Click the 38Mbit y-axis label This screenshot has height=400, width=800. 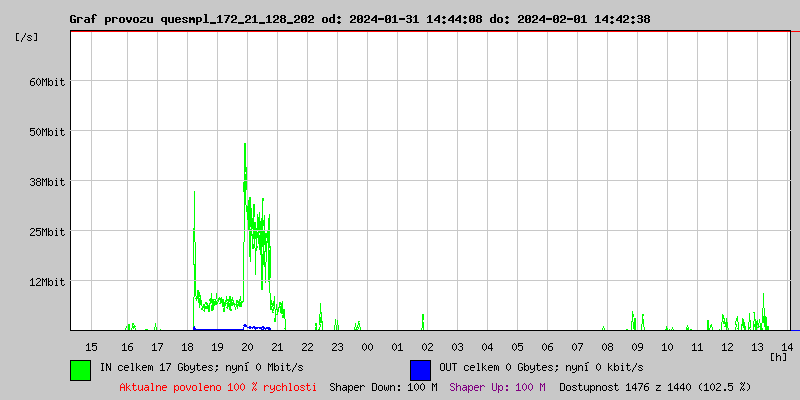point(46,182)
